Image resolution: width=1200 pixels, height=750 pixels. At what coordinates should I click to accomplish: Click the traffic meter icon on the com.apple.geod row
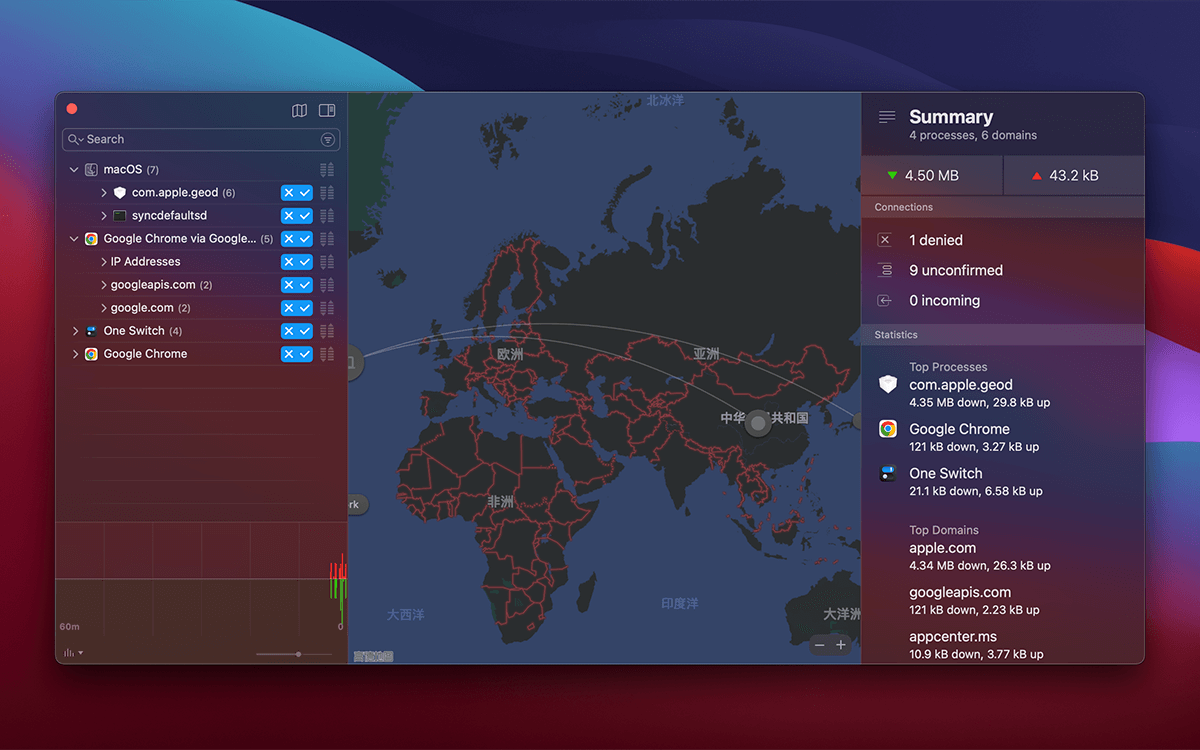click(x=327, y=193)
